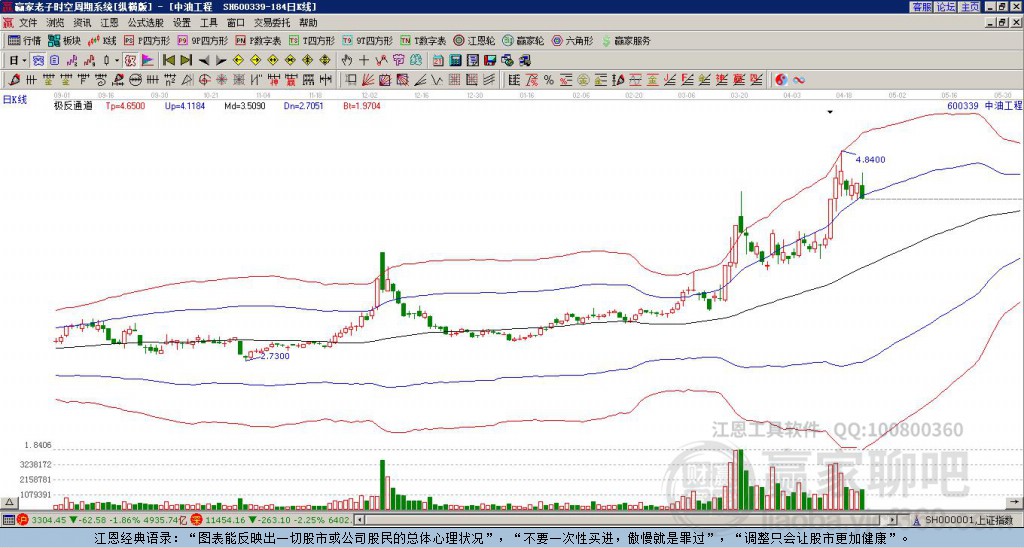The width and height of the screenshot is (1024, 548).
Task: Click the 板块 sector toolbar button
Action: pos(64,40)
